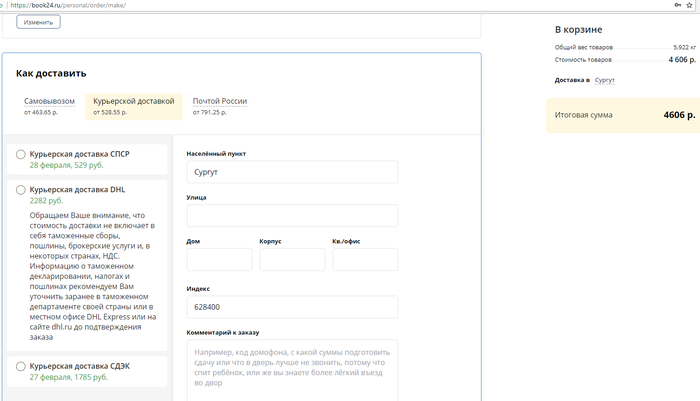Focus the Улица street field

pyautogui.click(x=292, y=216)
